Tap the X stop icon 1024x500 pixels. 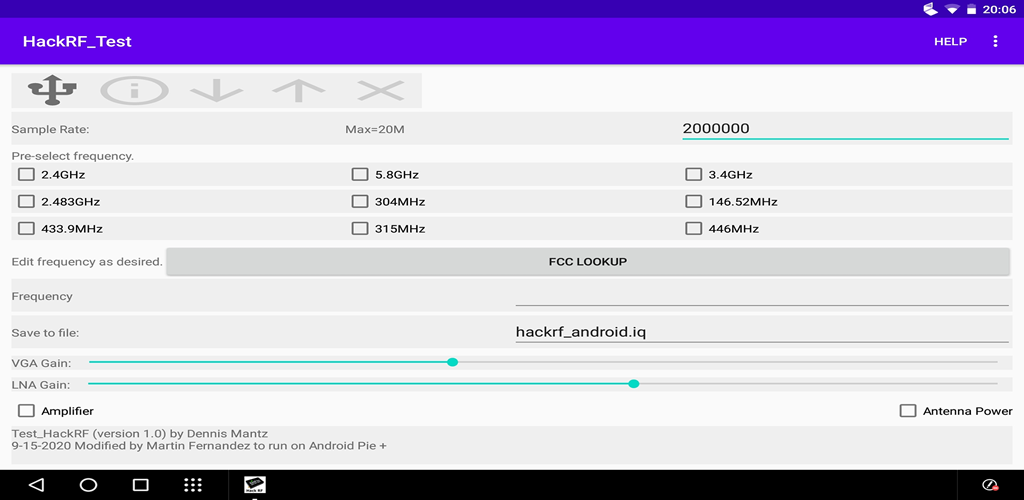(x=381, y=91)
